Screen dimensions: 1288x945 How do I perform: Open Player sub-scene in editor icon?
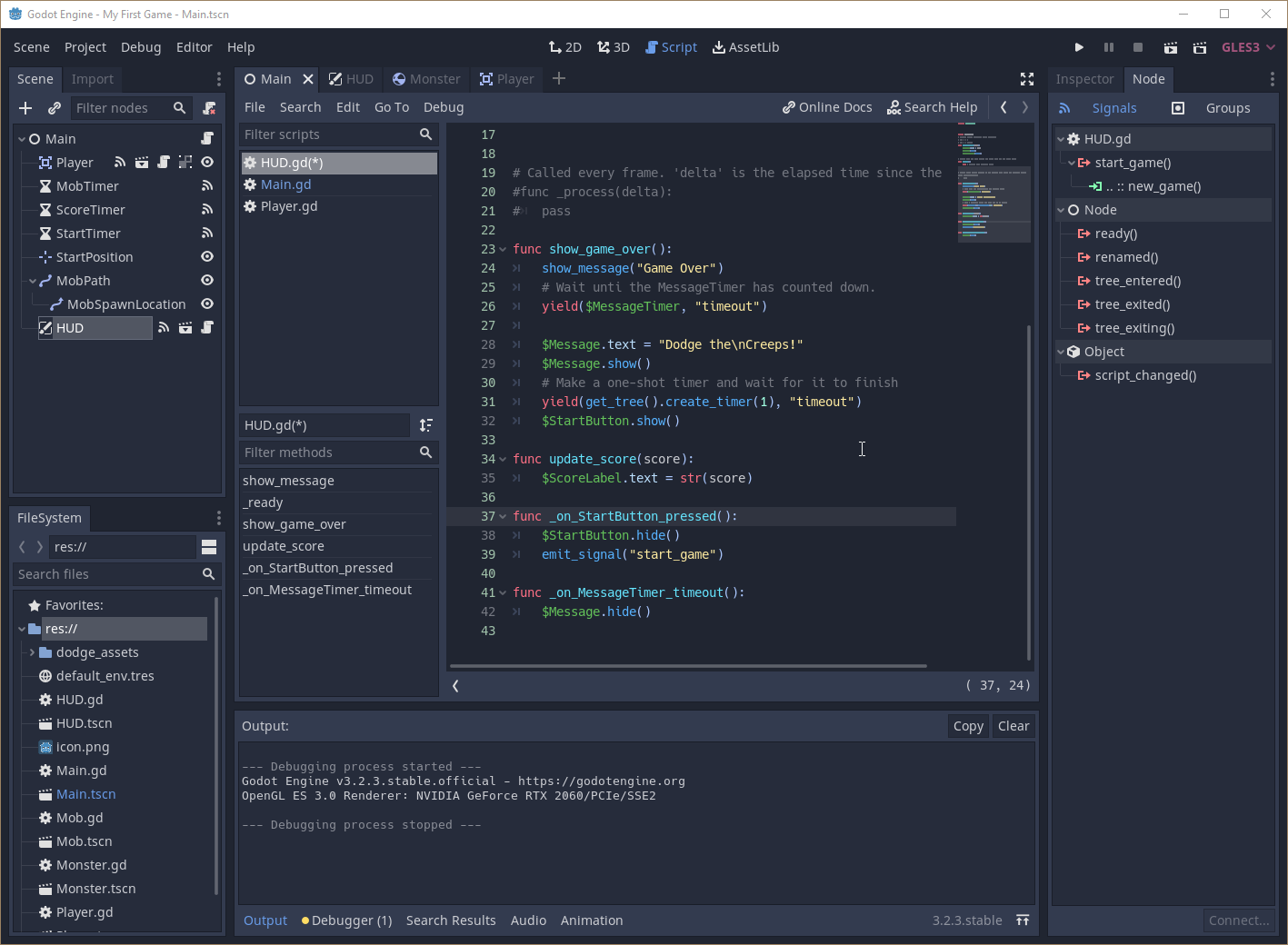(142, 163)
